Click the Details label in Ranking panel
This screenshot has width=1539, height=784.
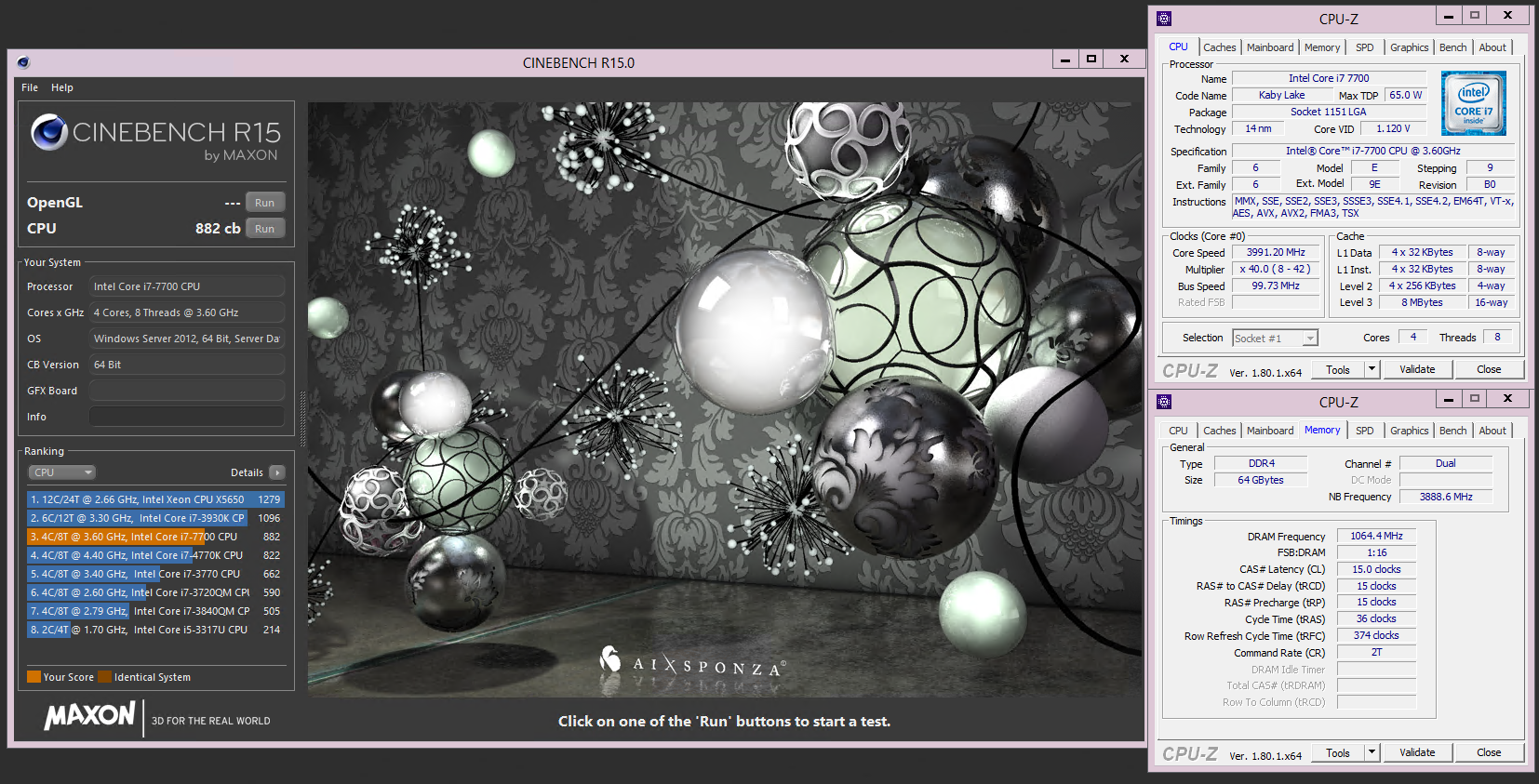(247, 472)
